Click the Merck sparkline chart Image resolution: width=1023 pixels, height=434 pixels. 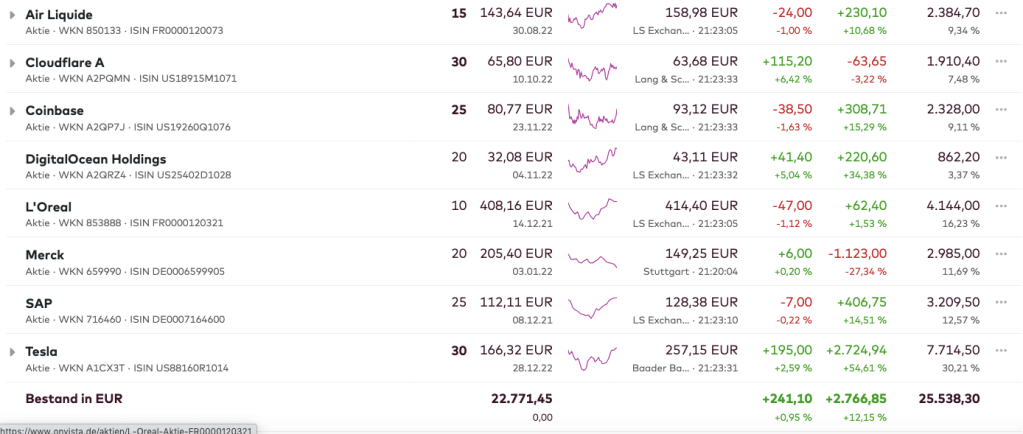pos(592,260)
